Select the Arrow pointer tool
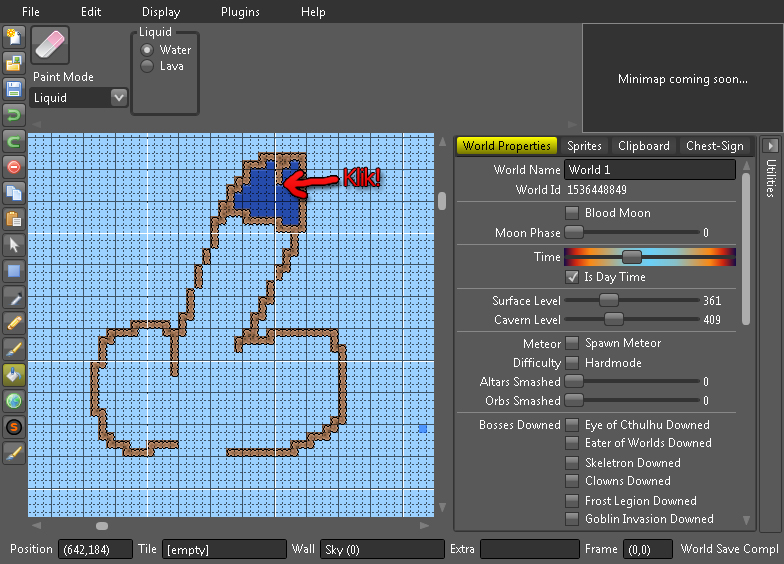 pyautogui.click(x=14, y=245)
